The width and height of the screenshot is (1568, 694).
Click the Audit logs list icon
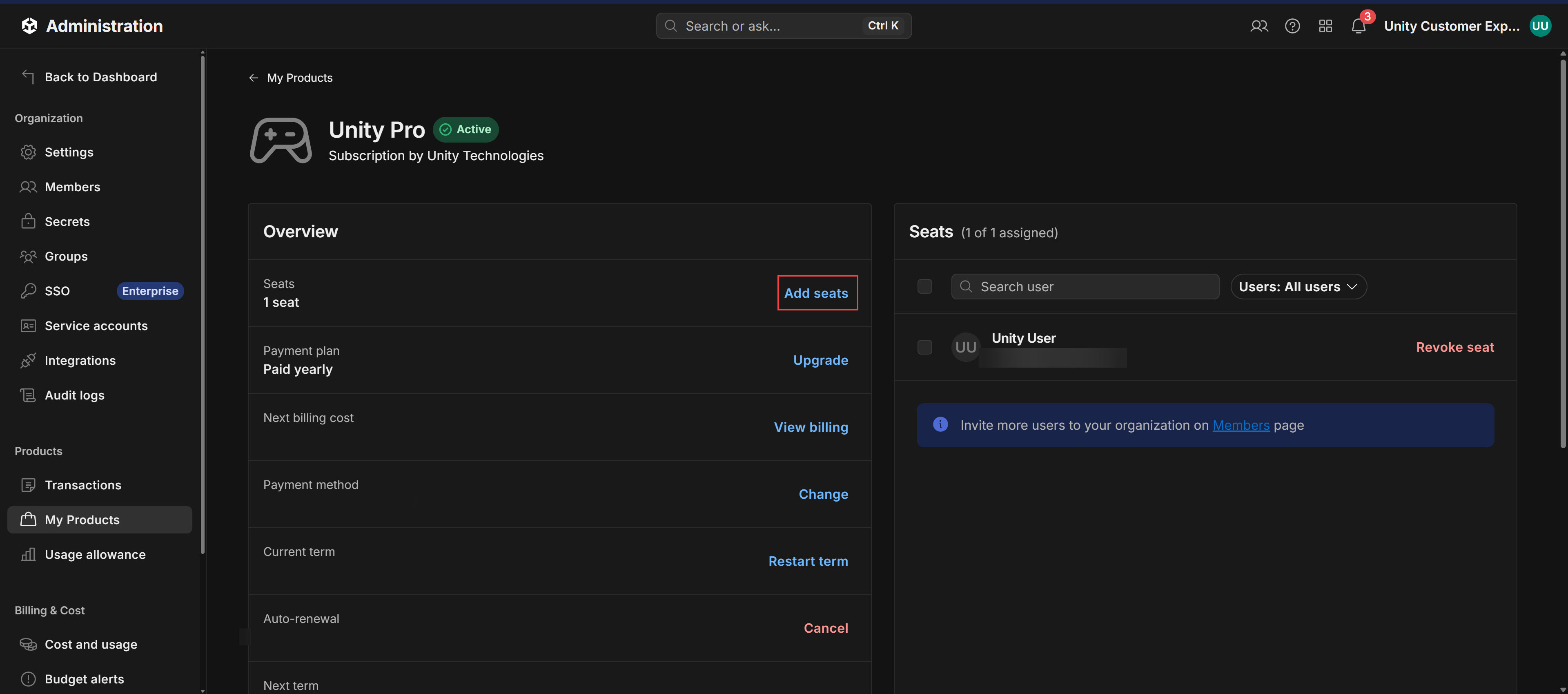pyautogui.click(x=28, y=395)
